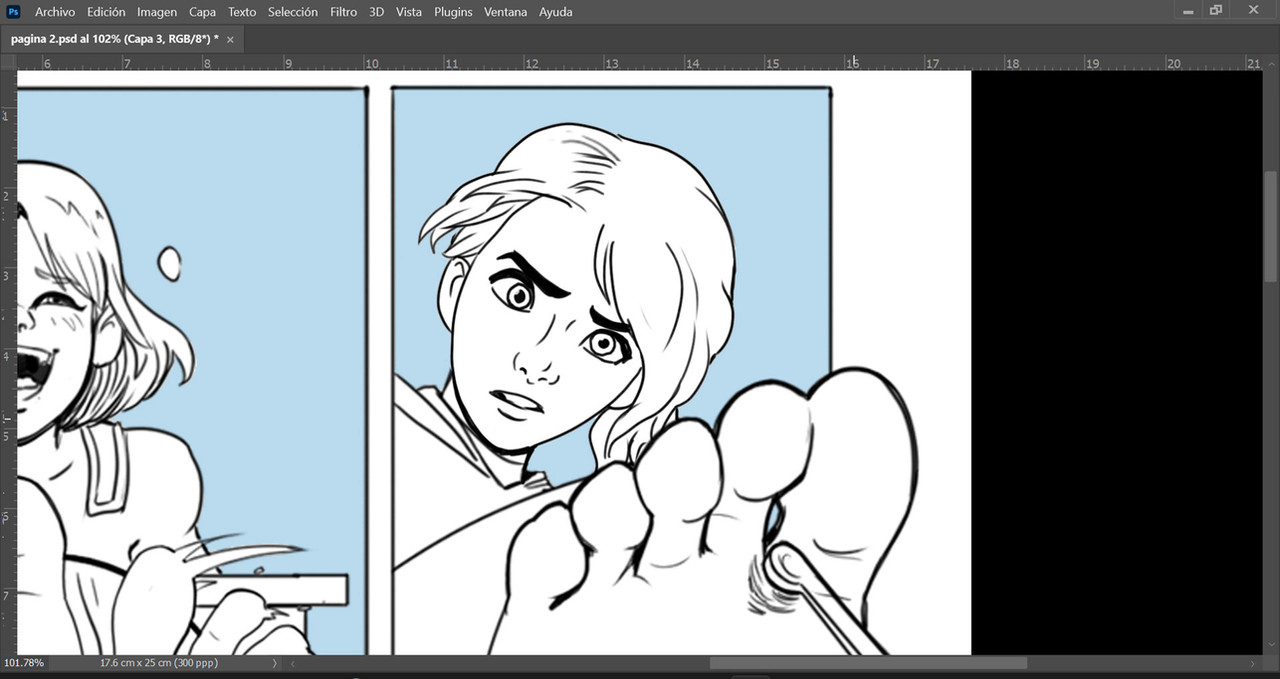Open the 3D menu
1280x679 pixels.
coord(376,12)
